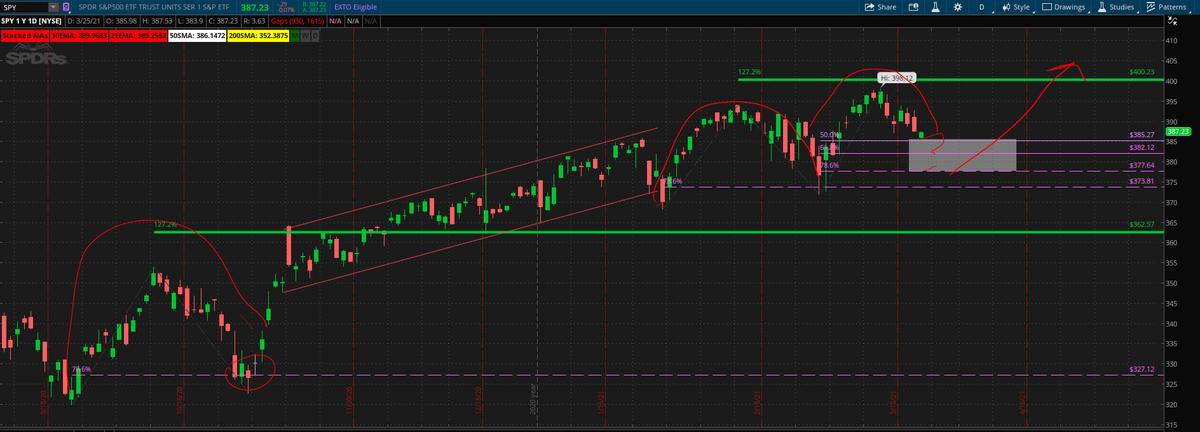1200x432 pixels.
Task: Open the Studies menu
Action: (x=1117, y=7)
